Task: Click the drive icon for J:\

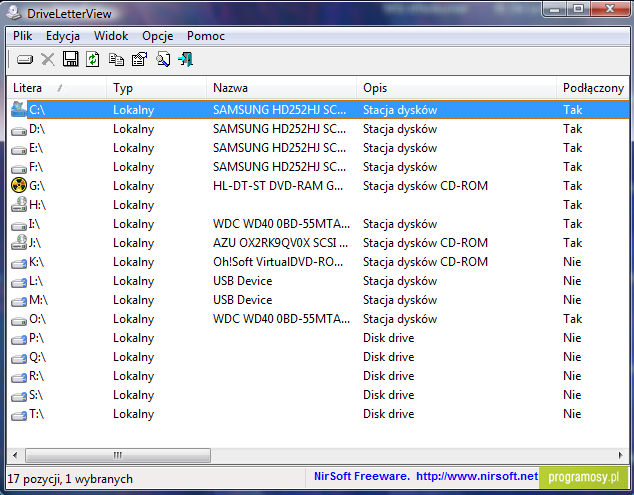Action: pos(19,243)
